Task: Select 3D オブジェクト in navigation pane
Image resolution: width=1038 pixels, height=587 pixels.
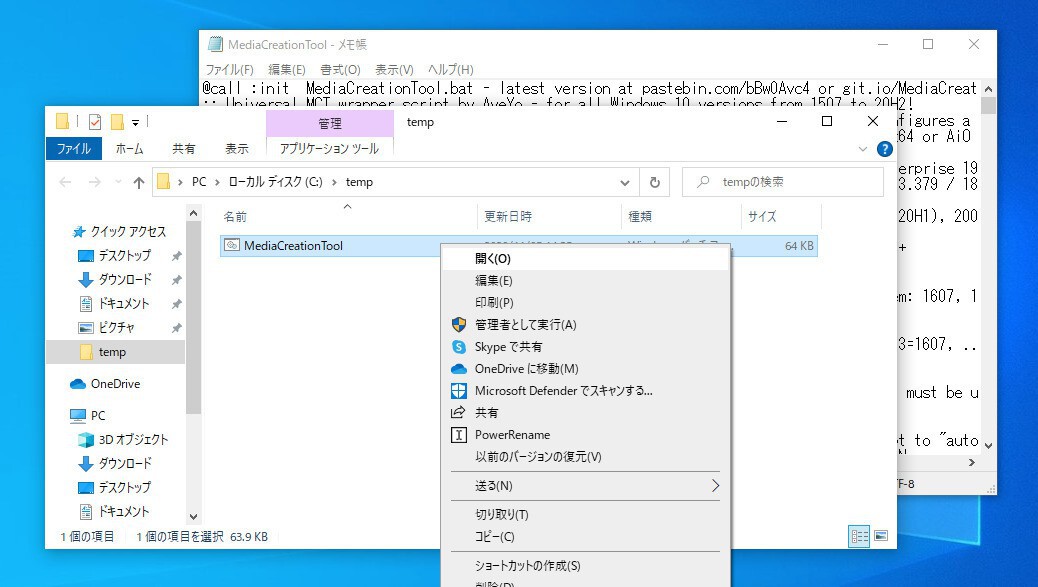Action: tap(133, 439)
